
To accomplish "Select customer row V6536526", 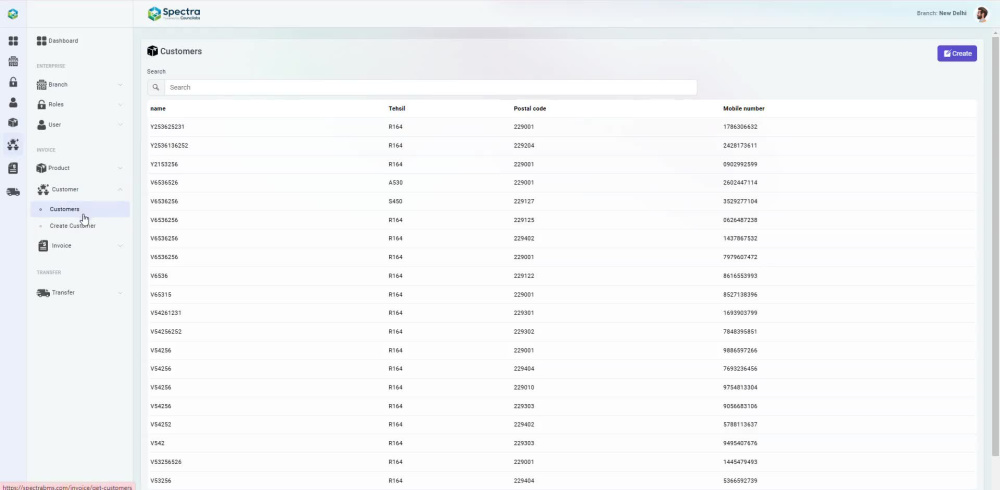I will point(561,183).
